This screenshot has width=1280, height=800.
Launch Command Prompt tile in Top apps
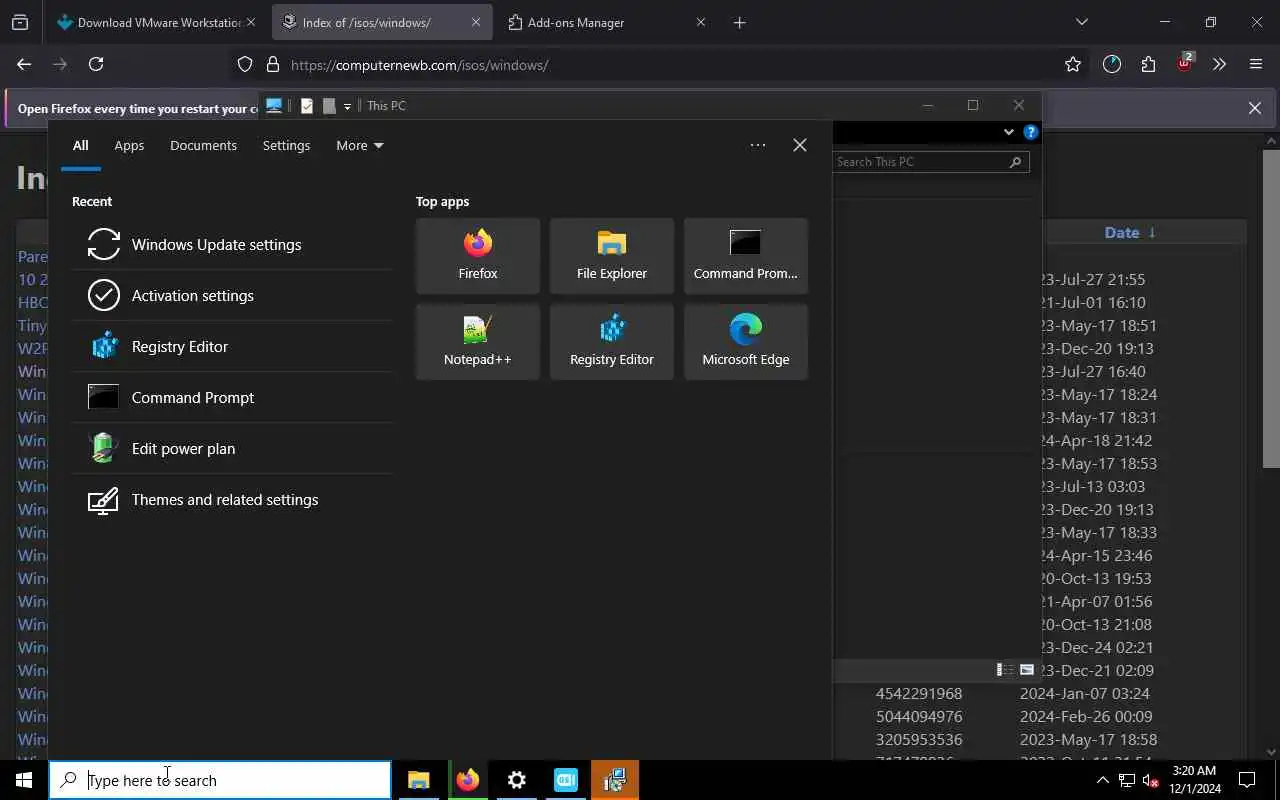746,256
